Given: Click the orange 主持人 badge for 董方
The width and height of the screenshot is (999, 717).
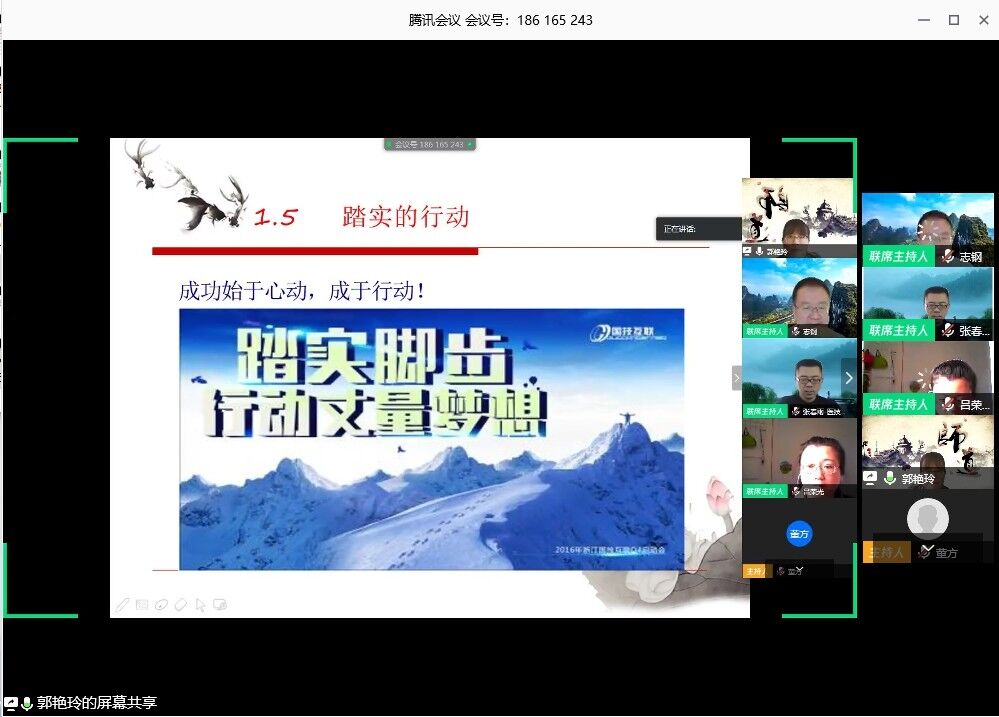Looking at the screenshot, I should tap(886, 552).
